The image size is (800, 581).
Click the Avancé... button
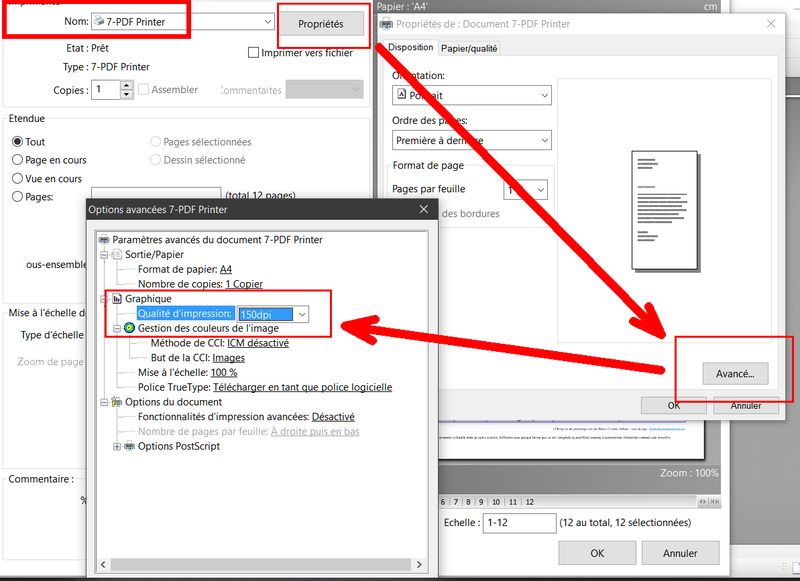[x=735, y=374]
